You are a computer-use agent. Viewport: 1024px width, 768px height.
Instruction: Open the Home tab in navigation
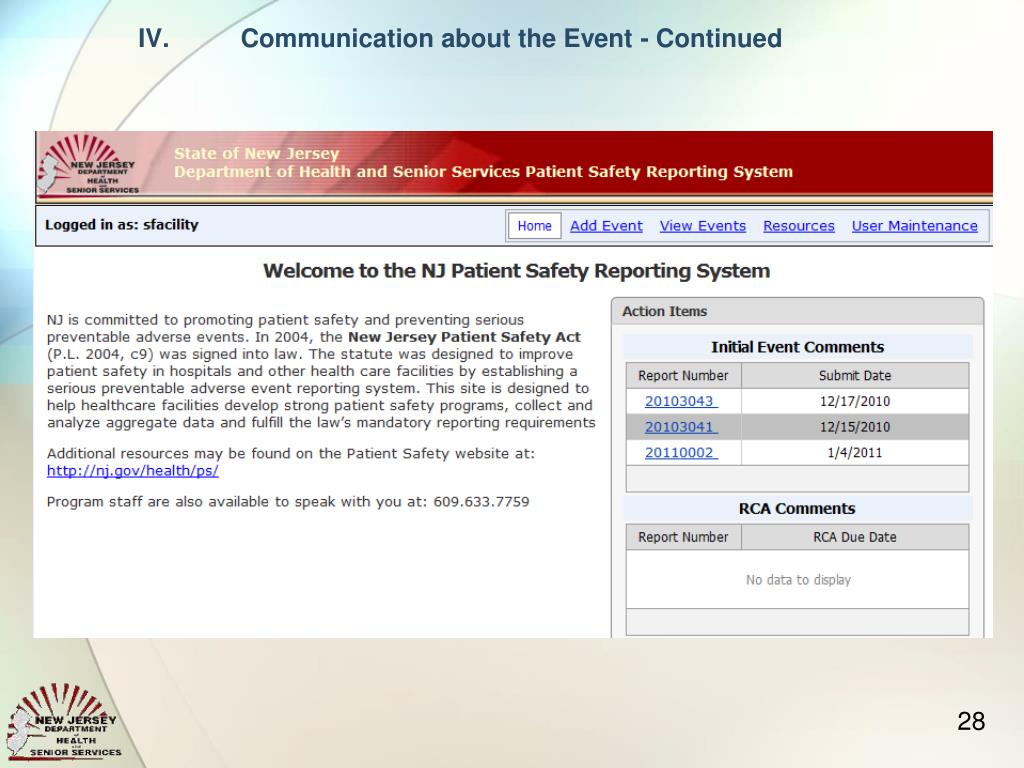[534, 226]
